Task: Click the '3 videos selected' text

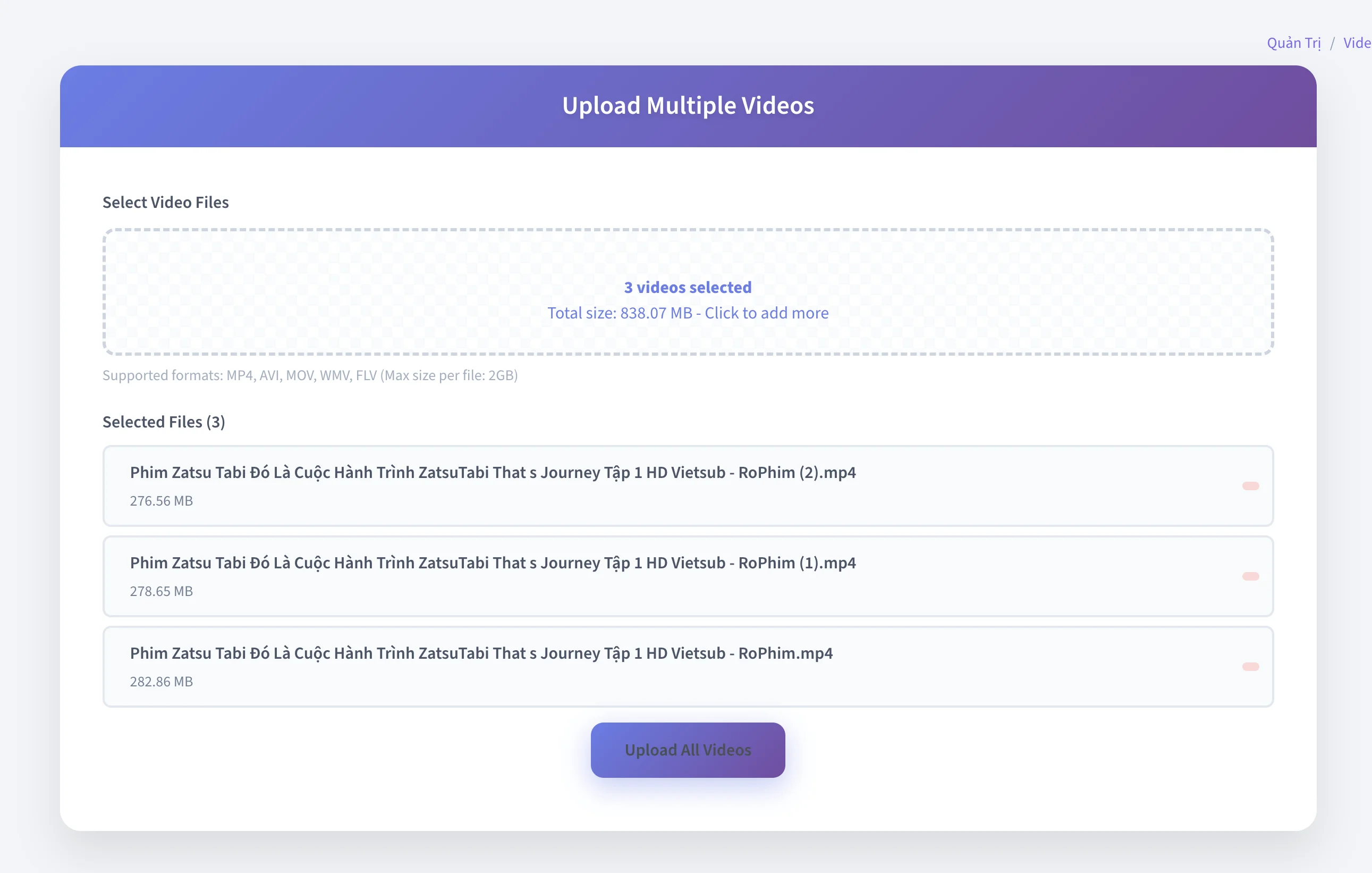Action: (688, 288)
